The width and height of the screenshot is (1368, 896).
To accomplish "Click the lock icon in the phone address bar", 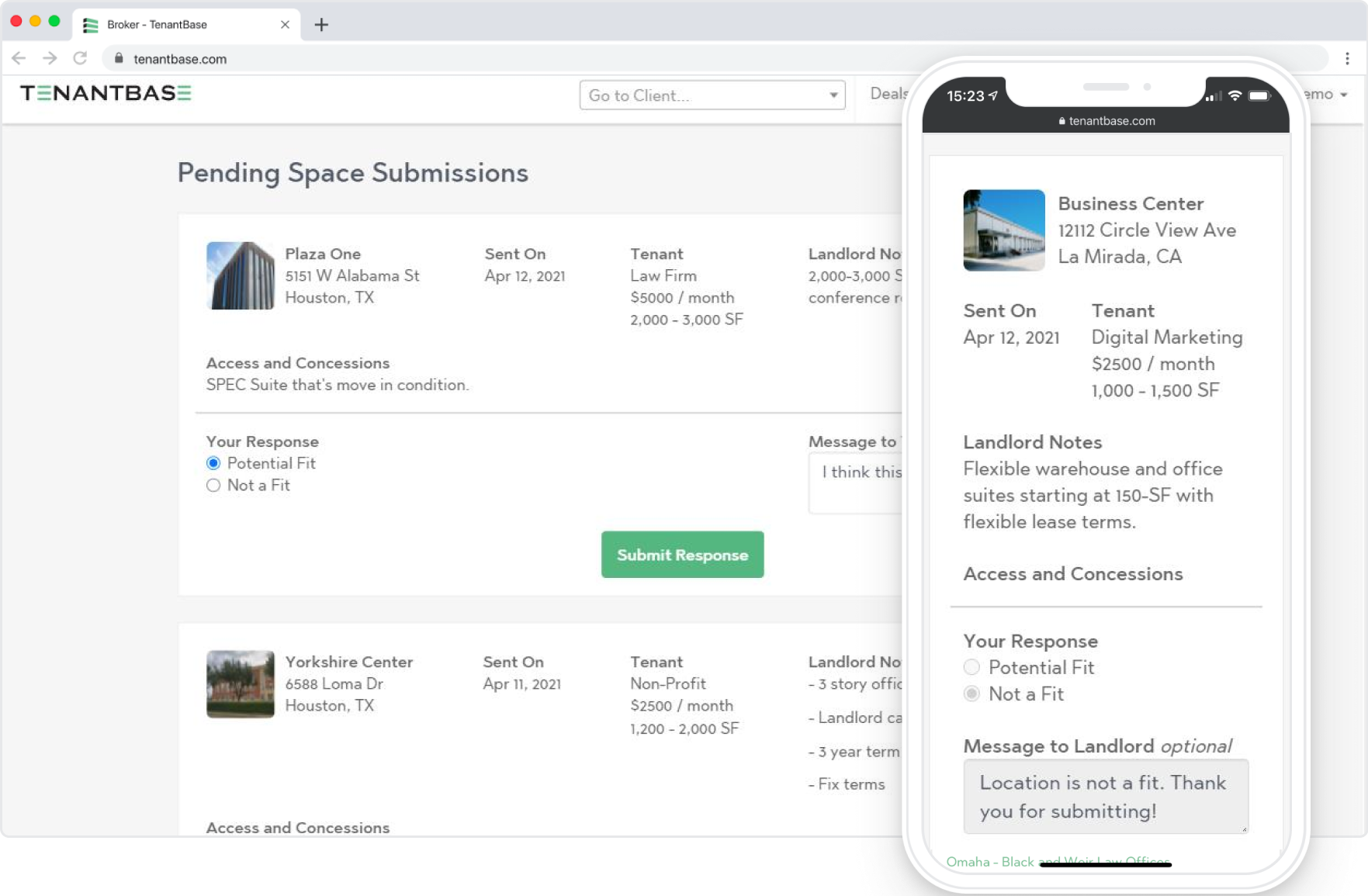I will click(1061, 121).
